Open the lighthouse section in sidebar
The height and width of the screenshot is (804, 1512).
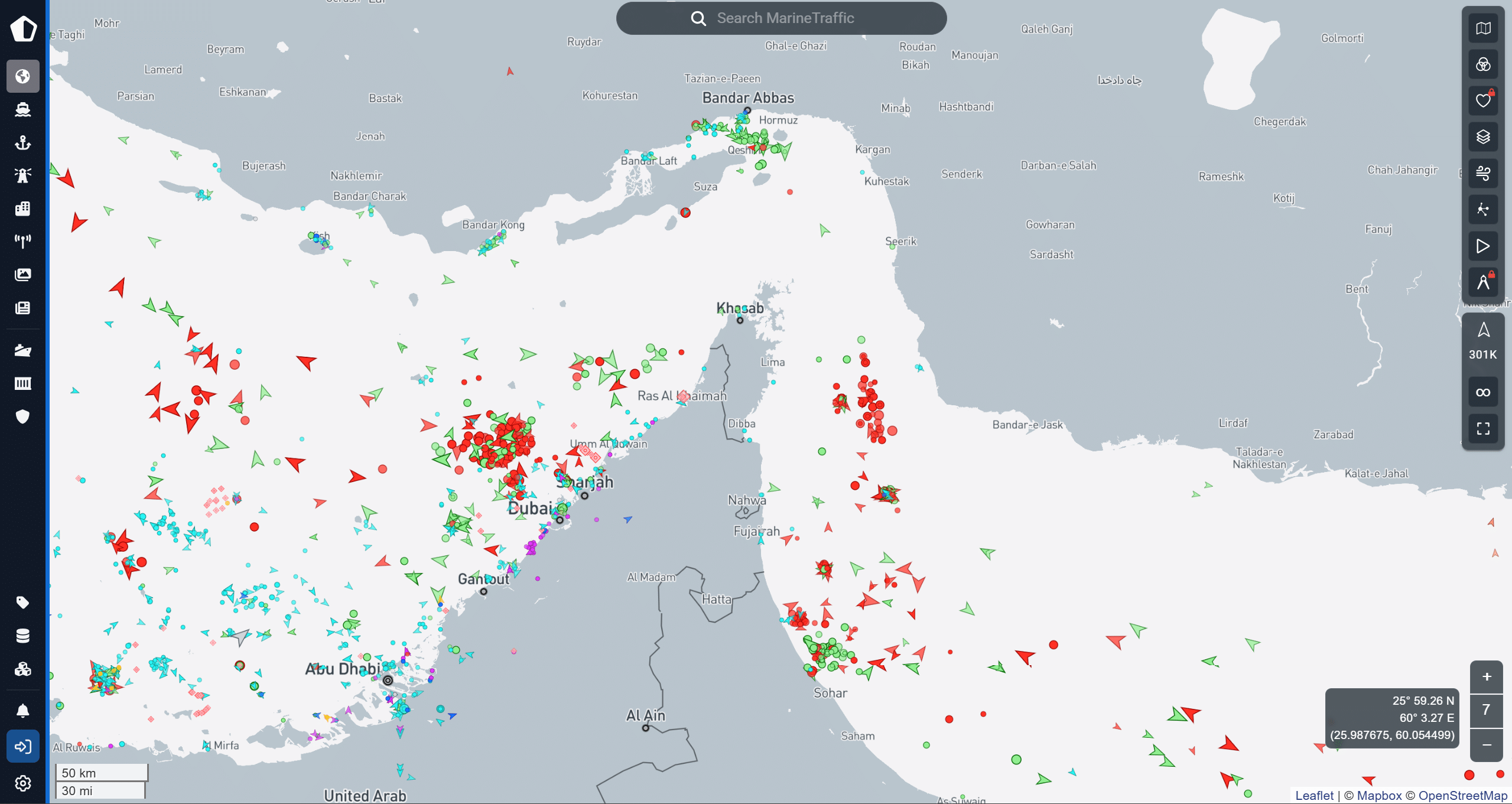(22, 175)
